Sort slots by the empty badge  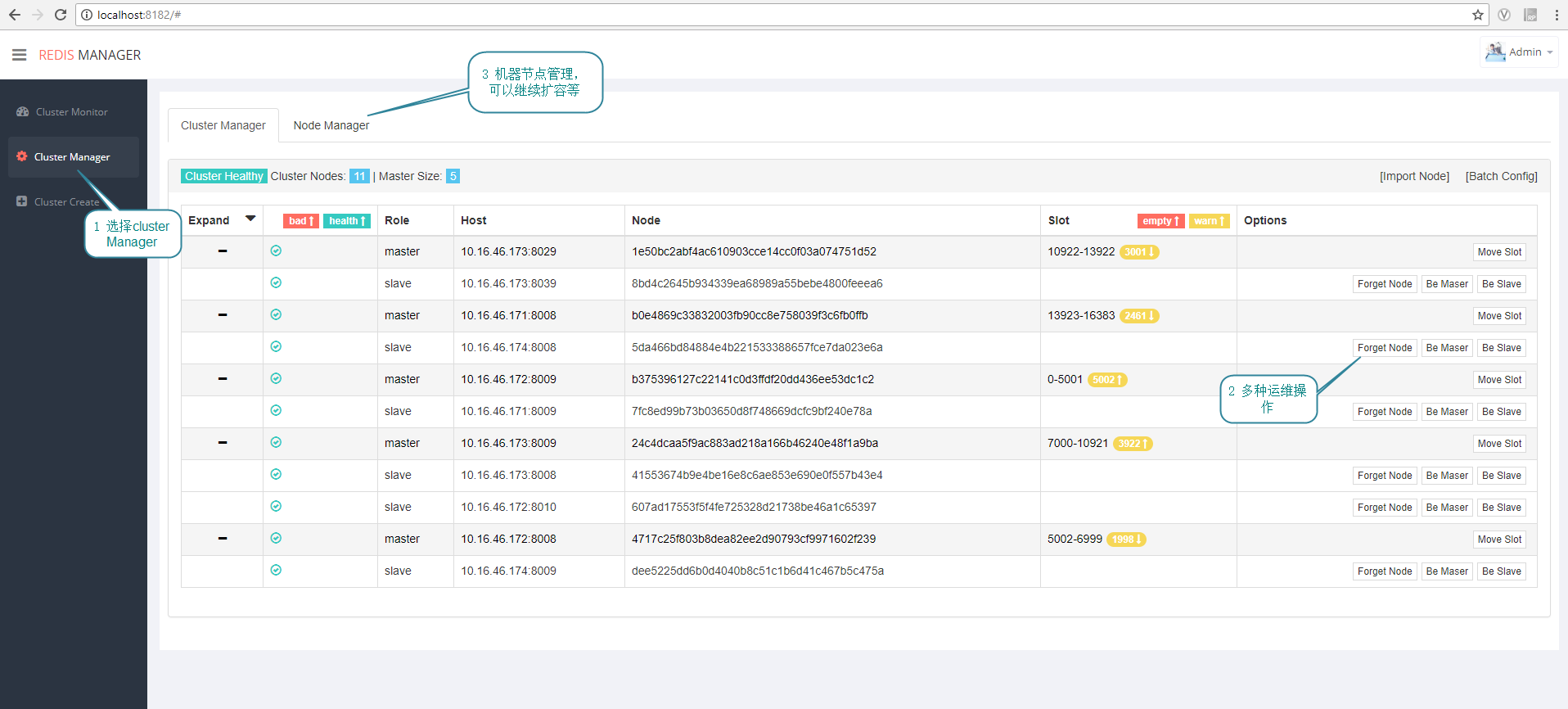(x=1161, y=221)
